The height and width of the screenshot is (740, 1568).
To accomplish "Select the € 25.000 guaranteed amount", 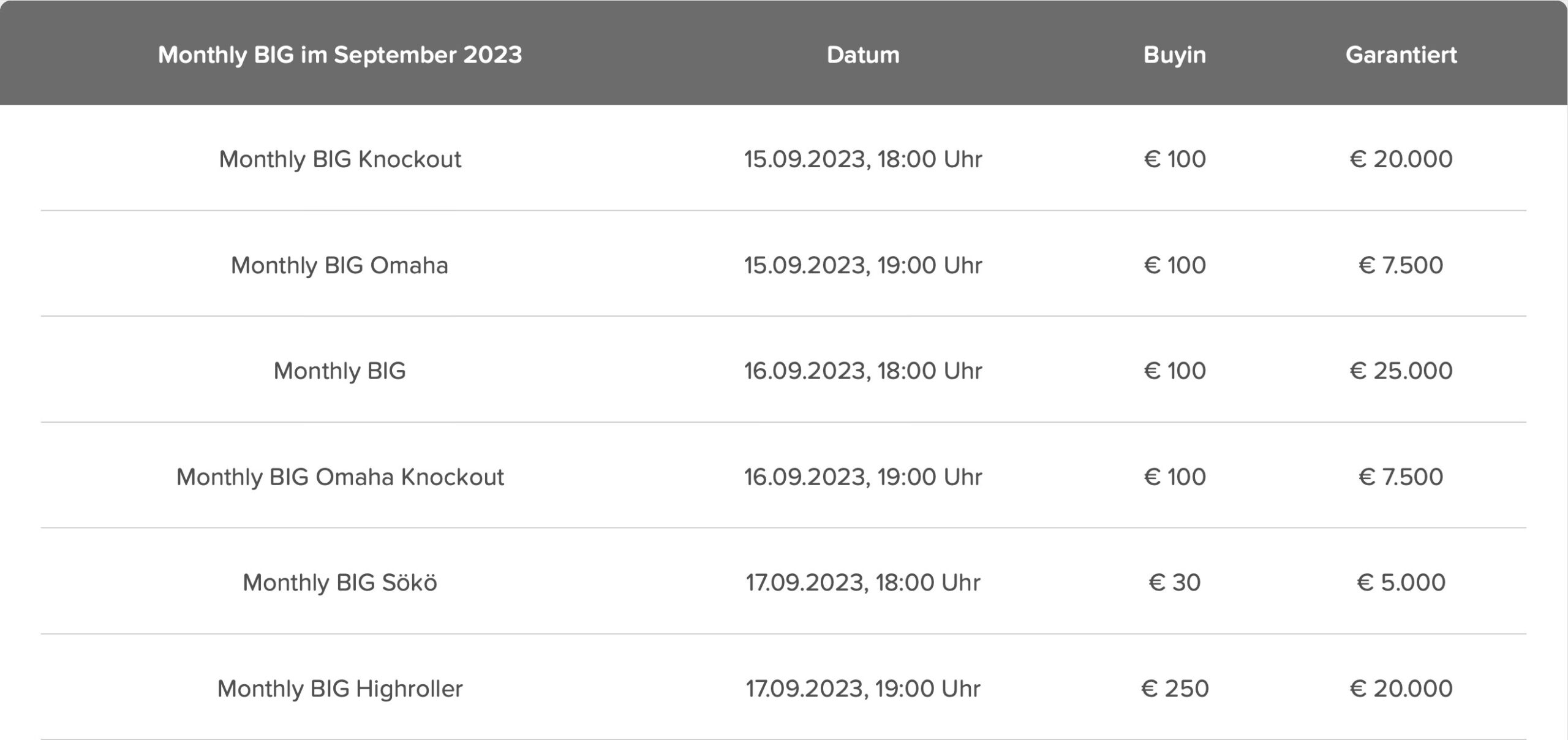I will pos(1401,371).
